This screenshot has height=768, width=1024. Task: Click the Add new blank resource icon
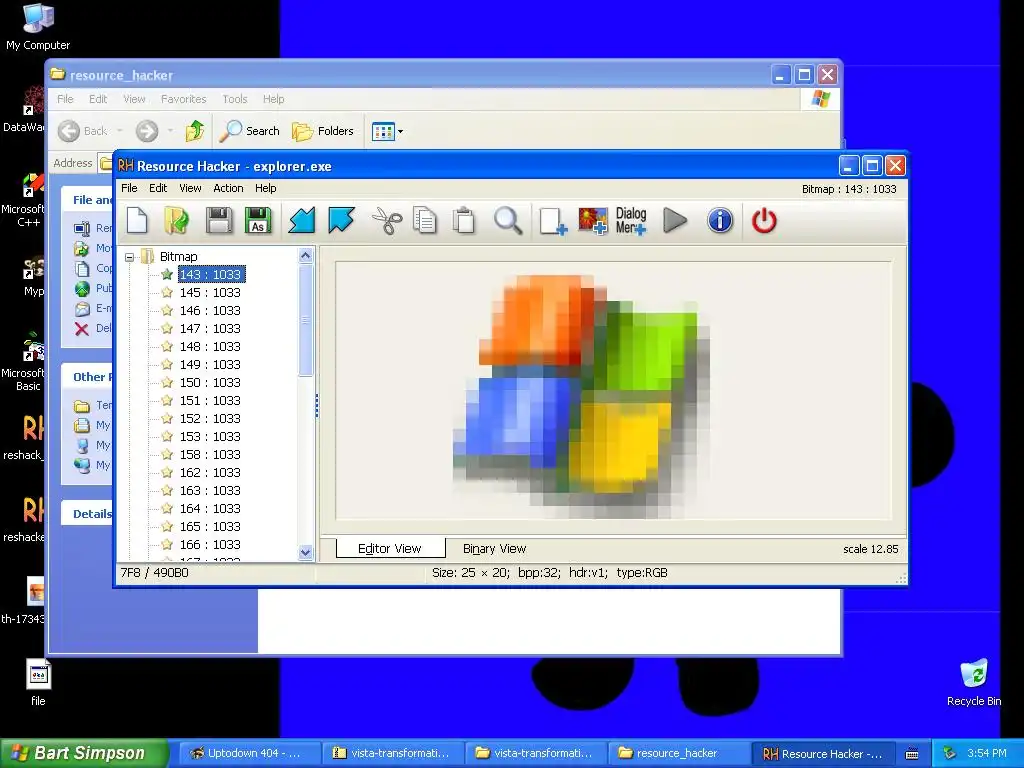click(x=552, y=221)
